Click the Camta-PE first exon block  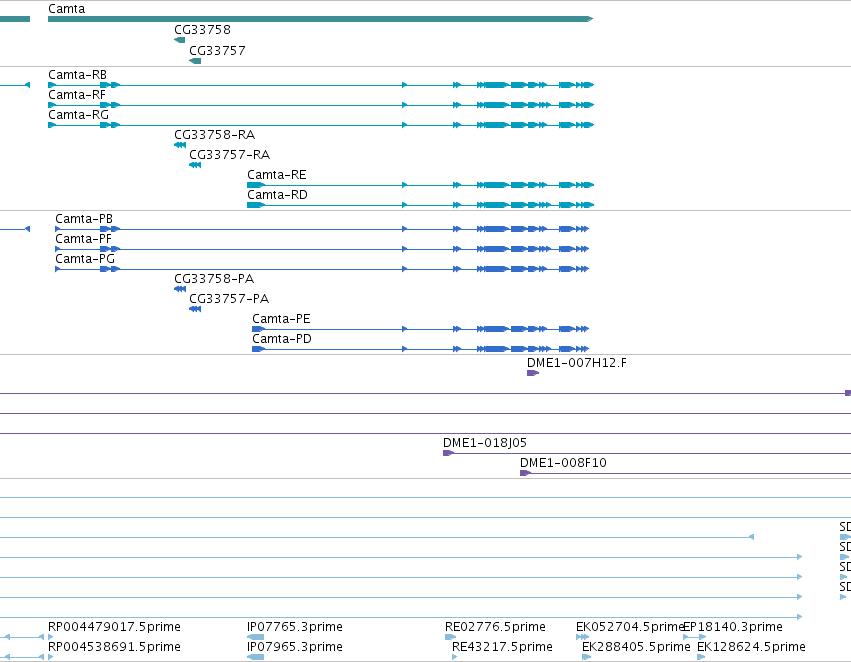point(258,329)
